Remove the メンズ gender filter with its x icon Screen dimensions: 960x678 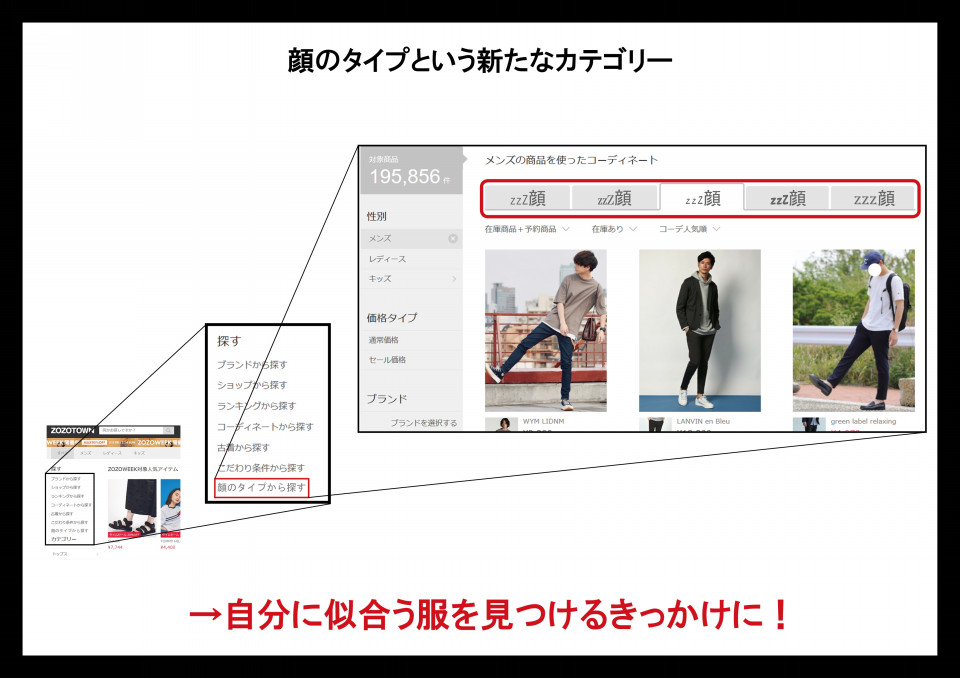(x=452, y=239)
